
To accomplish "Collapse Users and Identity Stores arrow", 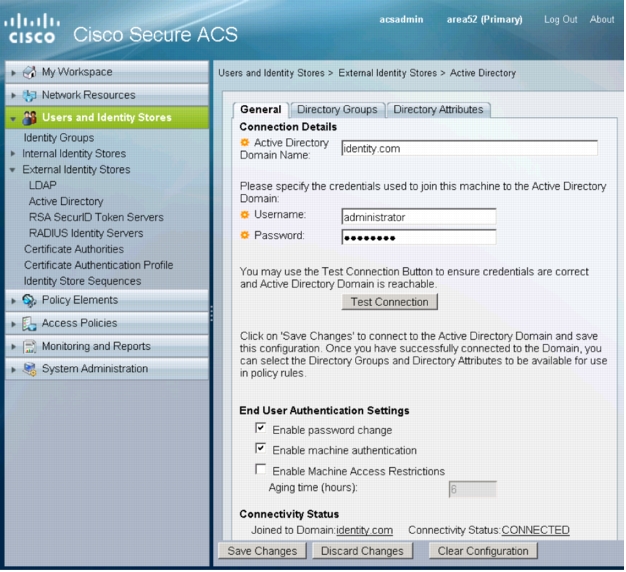I will tap(13, 119).
